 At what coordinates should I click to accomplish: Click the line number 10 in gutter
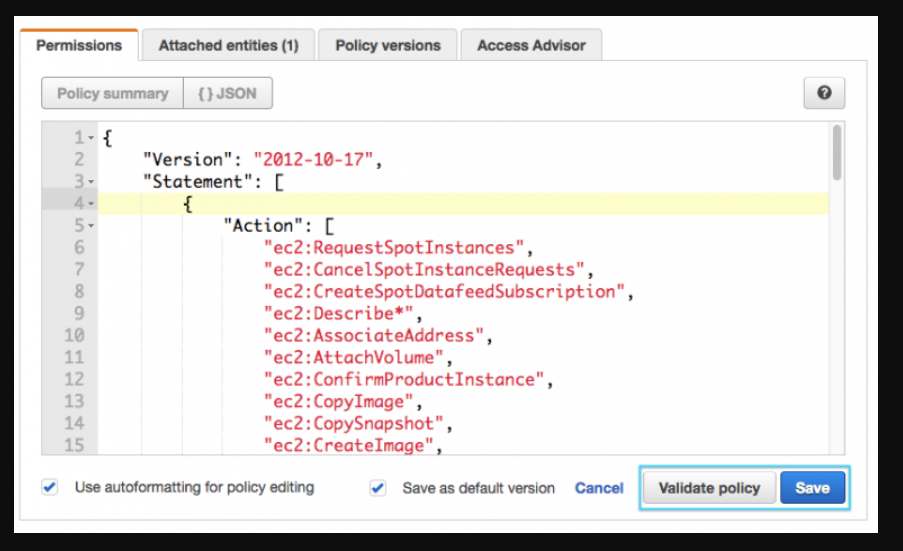point(75,336)
